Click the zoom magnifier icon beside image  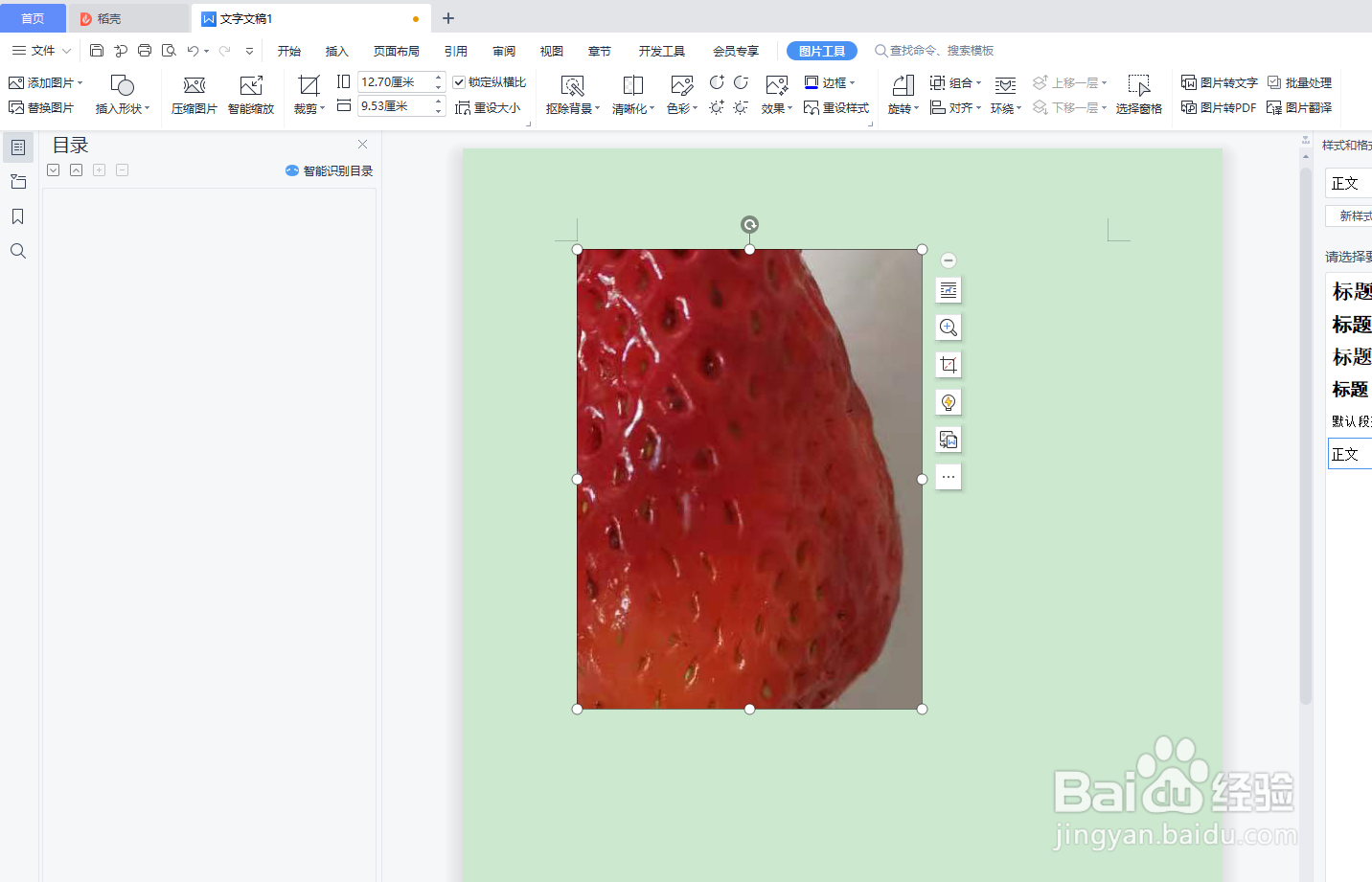[x=949, y=328]
